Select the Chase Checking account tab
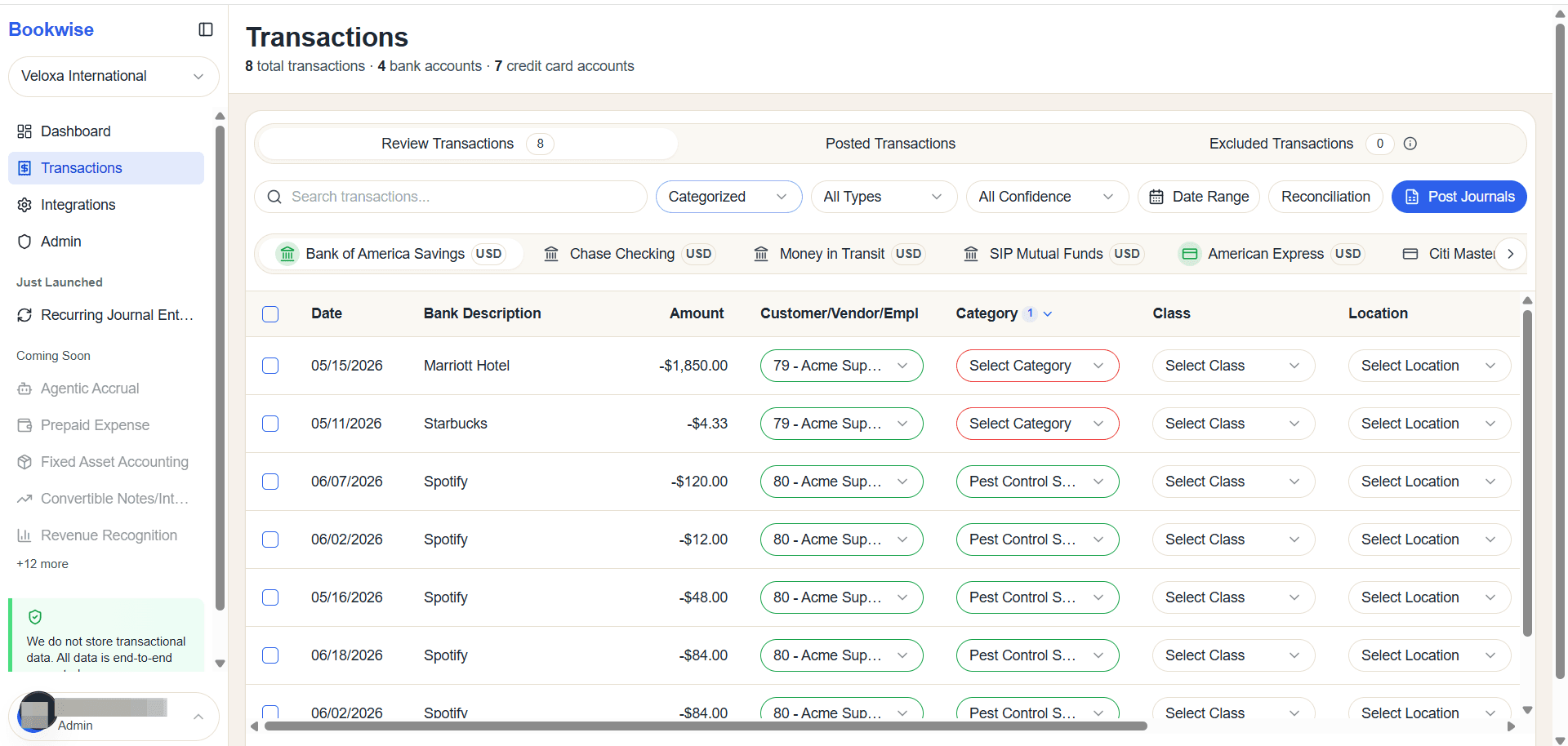This screenshot has height=746, width=1568. 629,254
